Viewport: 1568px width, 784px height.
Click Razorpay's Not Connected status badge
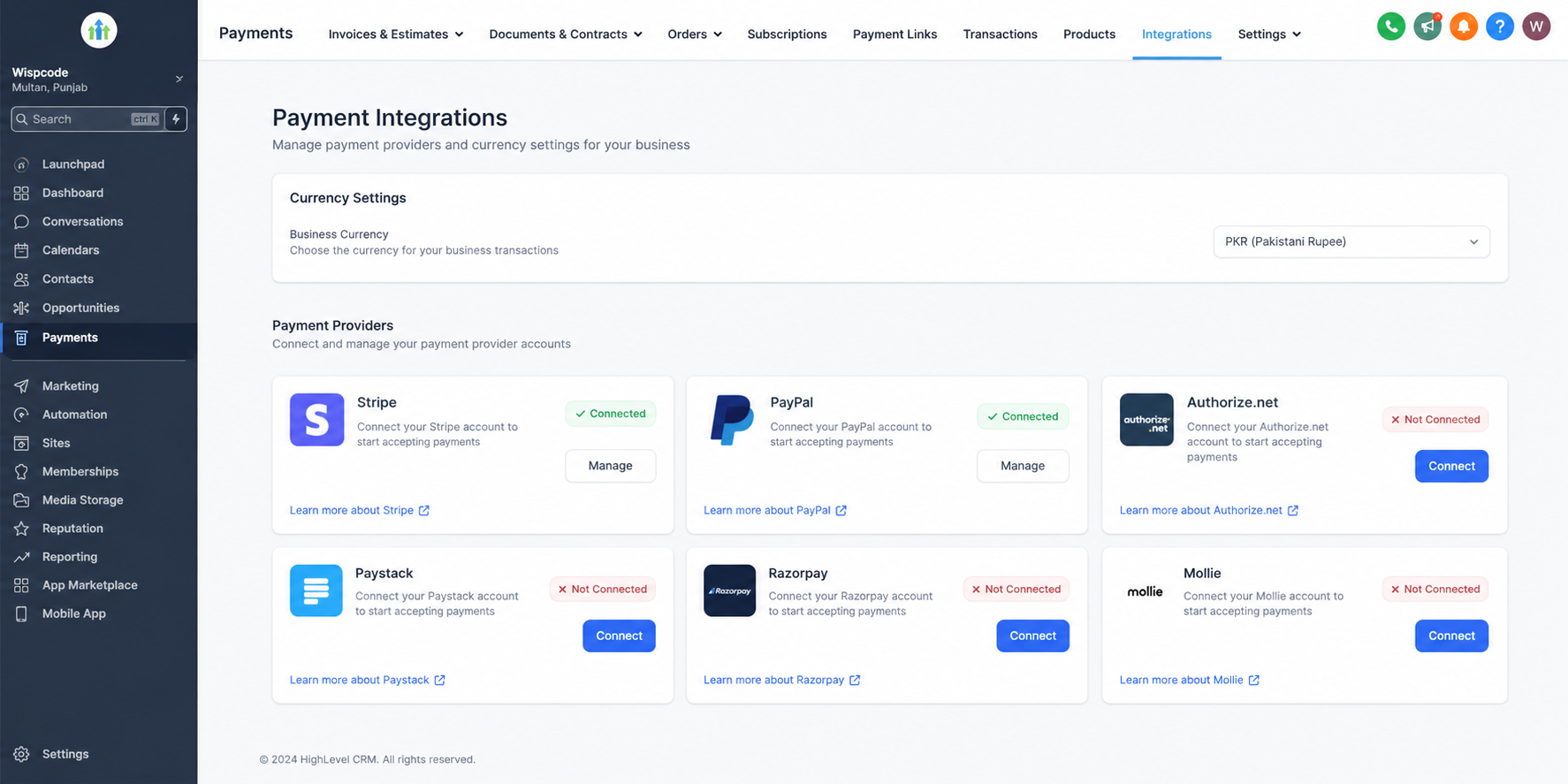(1016, 590)
